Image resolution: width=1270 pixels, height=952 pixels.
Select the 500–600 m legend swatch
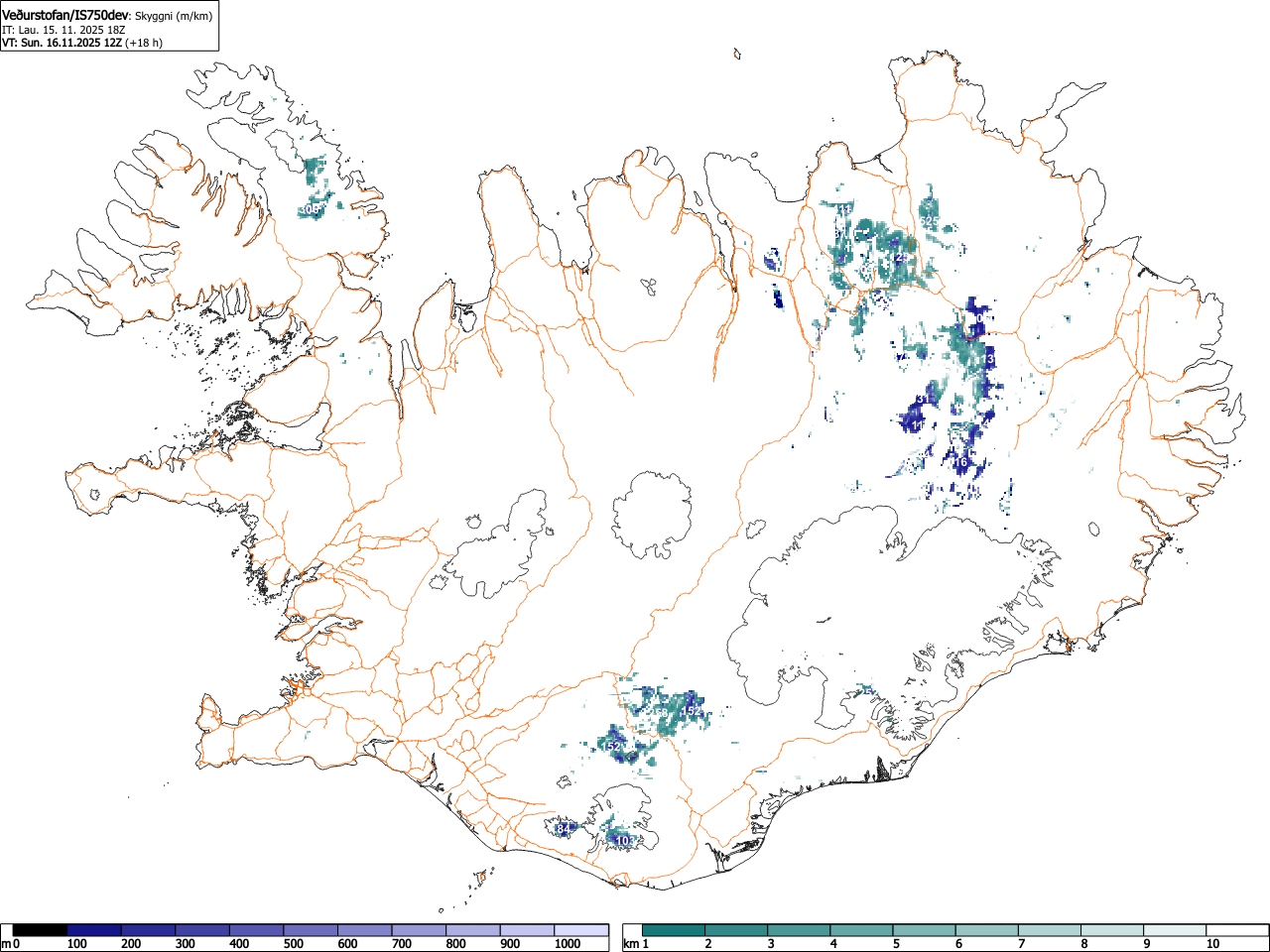click(311, 930)
